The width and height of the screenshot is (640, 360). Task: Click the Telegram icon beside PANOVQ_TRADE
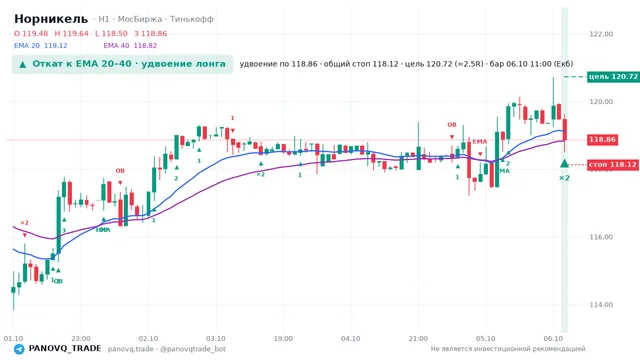click(19, 349)
